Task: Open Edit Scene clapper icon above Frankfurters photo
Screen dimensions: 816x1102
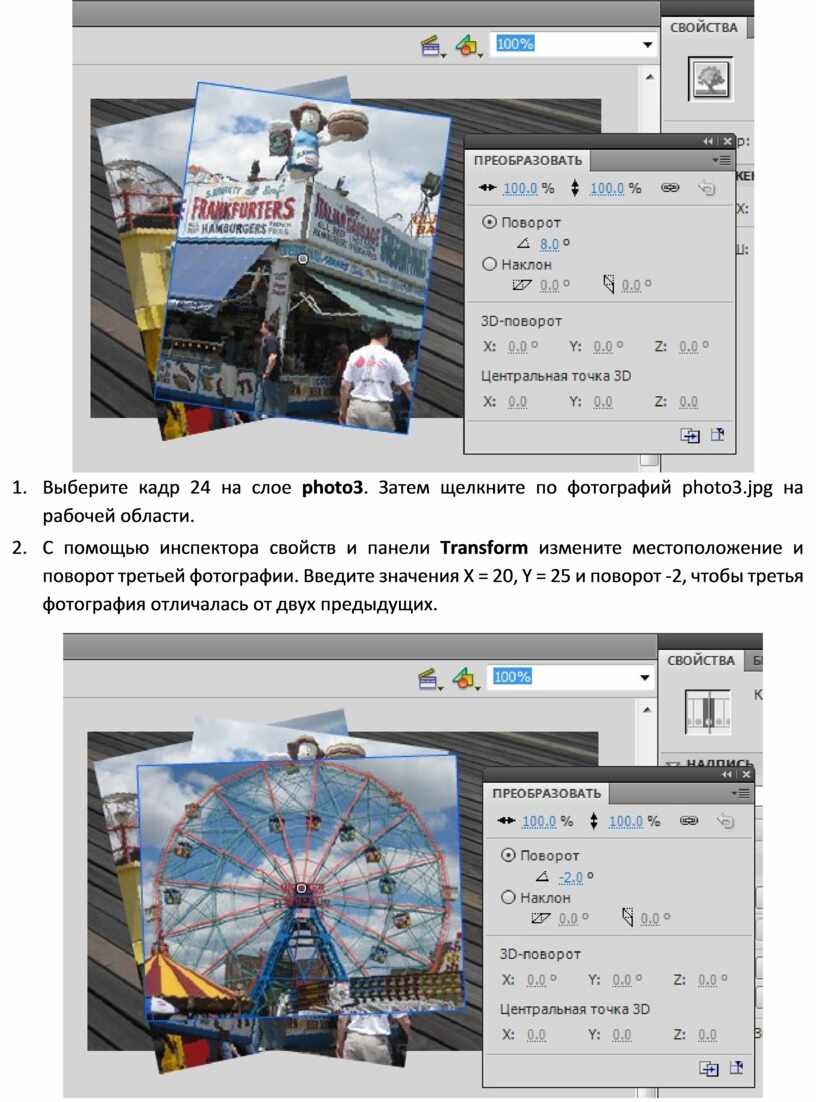Action: [x=432, y=47]
